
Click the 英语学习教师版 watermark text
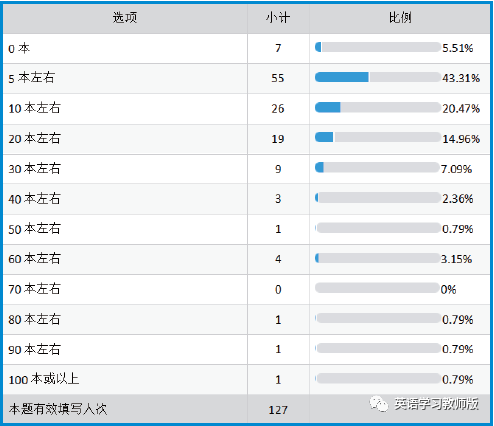coord(436,404)
